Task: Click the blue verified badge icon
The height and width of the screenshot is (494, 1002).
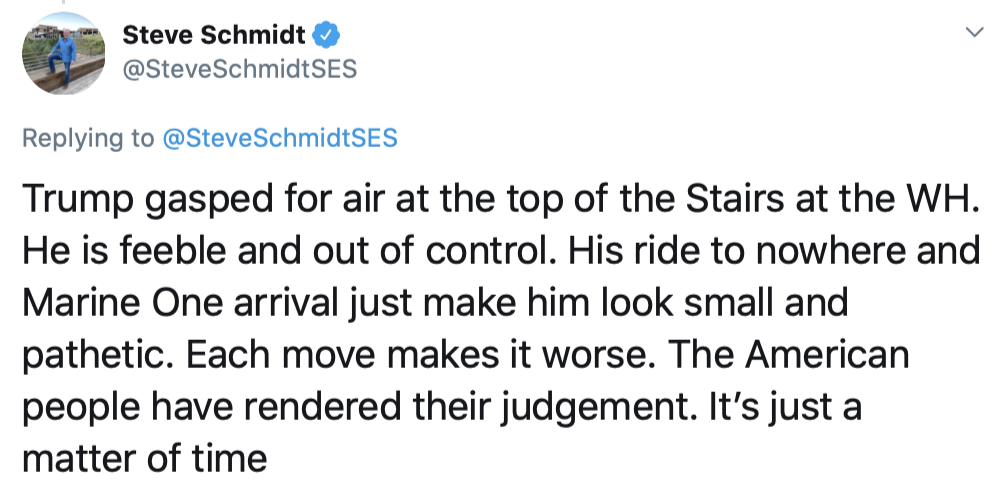Action: pyautogui.click(x=328, y=35)
